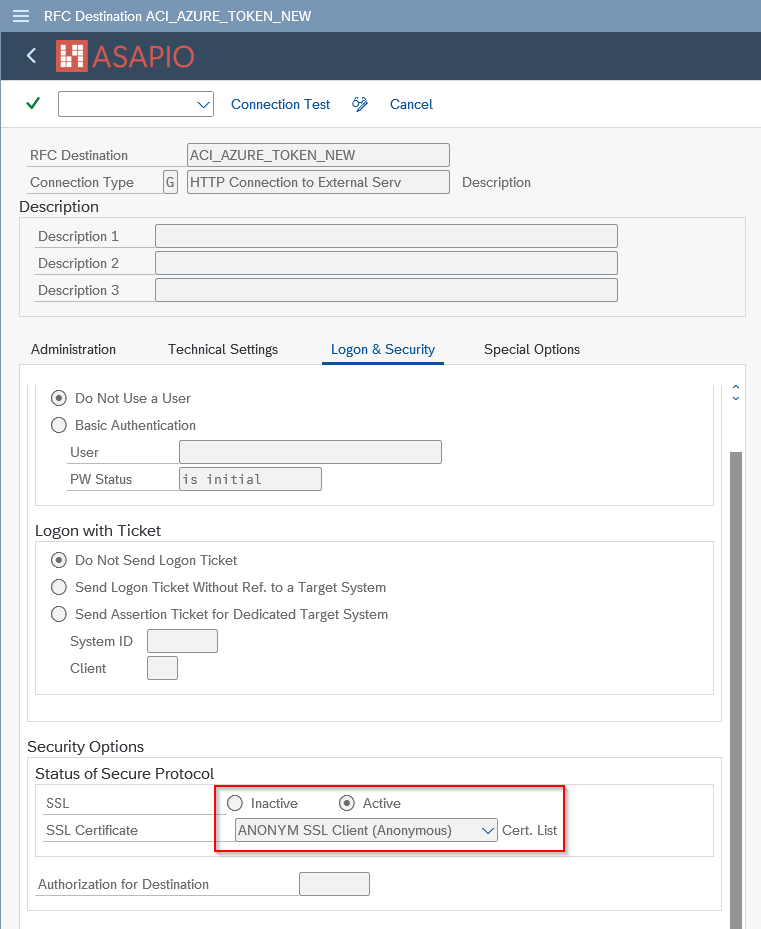Open the hamburger menu icon

tap(21, 16)
